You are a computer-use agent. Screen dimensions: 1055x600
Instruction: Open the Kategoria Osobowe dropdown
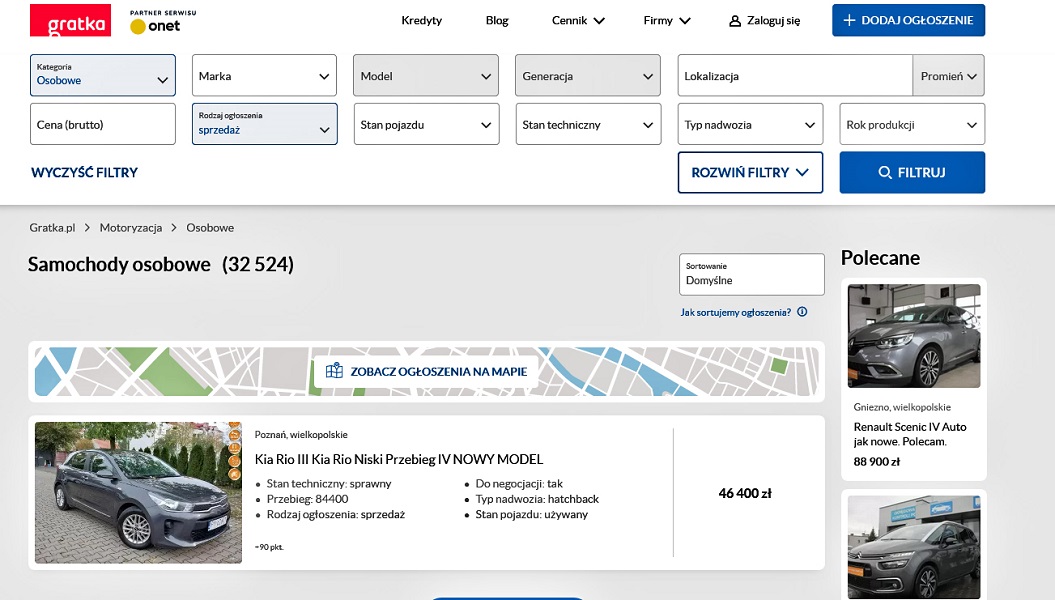coord(103,75)
